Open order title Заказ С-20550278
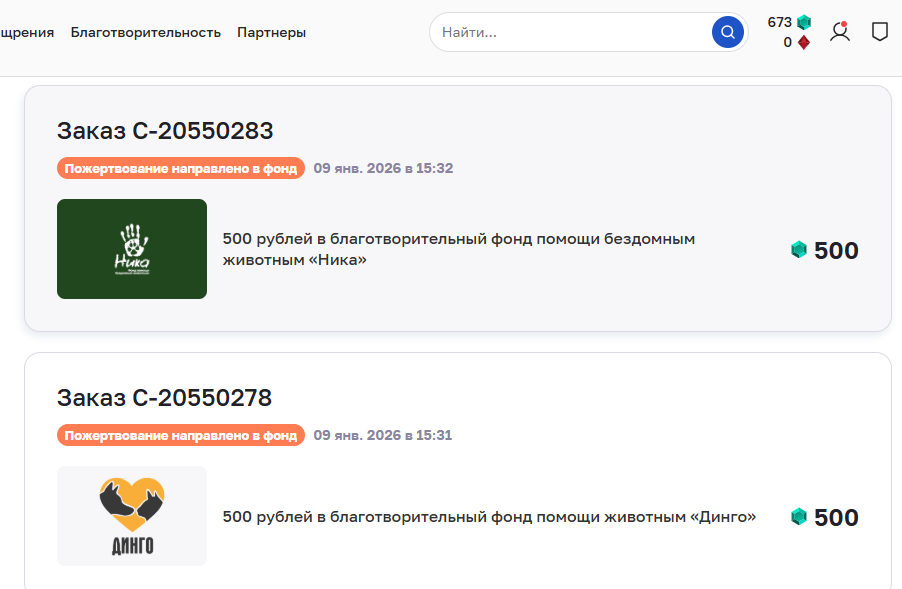The width and height of the screenshot is (902, 589). (x=164, y=398)
